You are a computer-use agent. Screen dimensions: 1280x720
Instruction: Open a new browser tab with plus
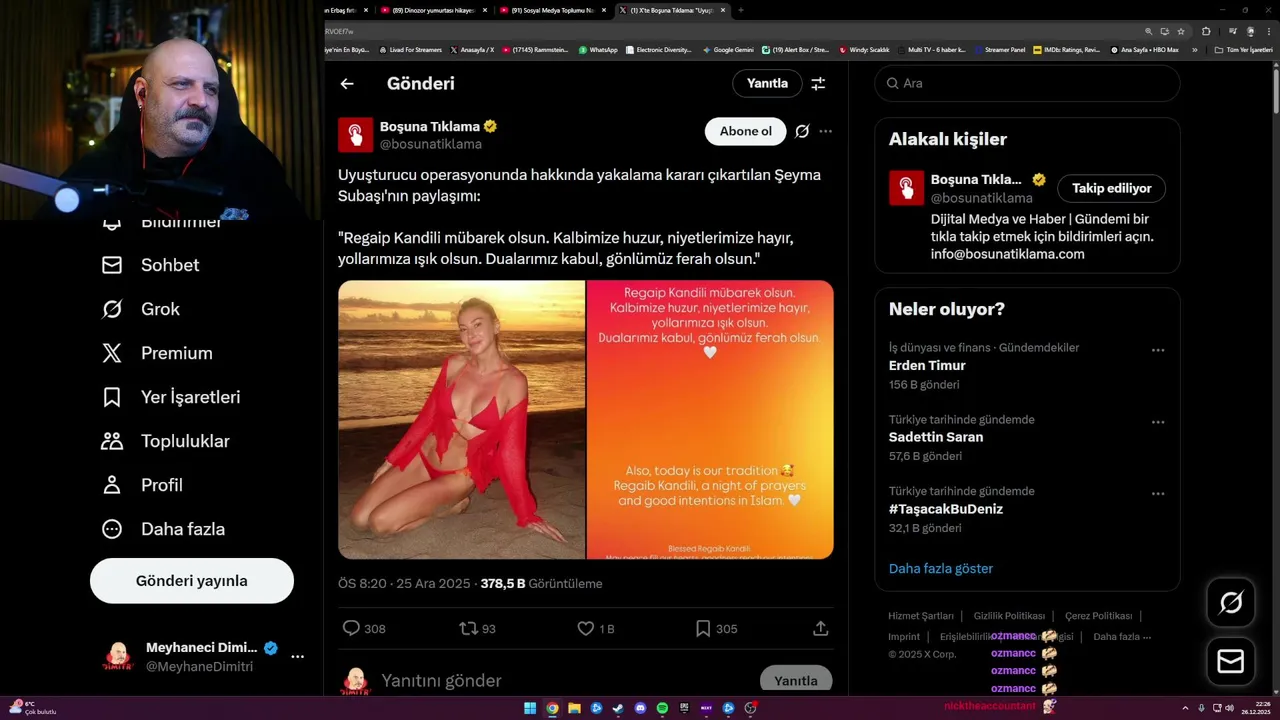(741, 10)
